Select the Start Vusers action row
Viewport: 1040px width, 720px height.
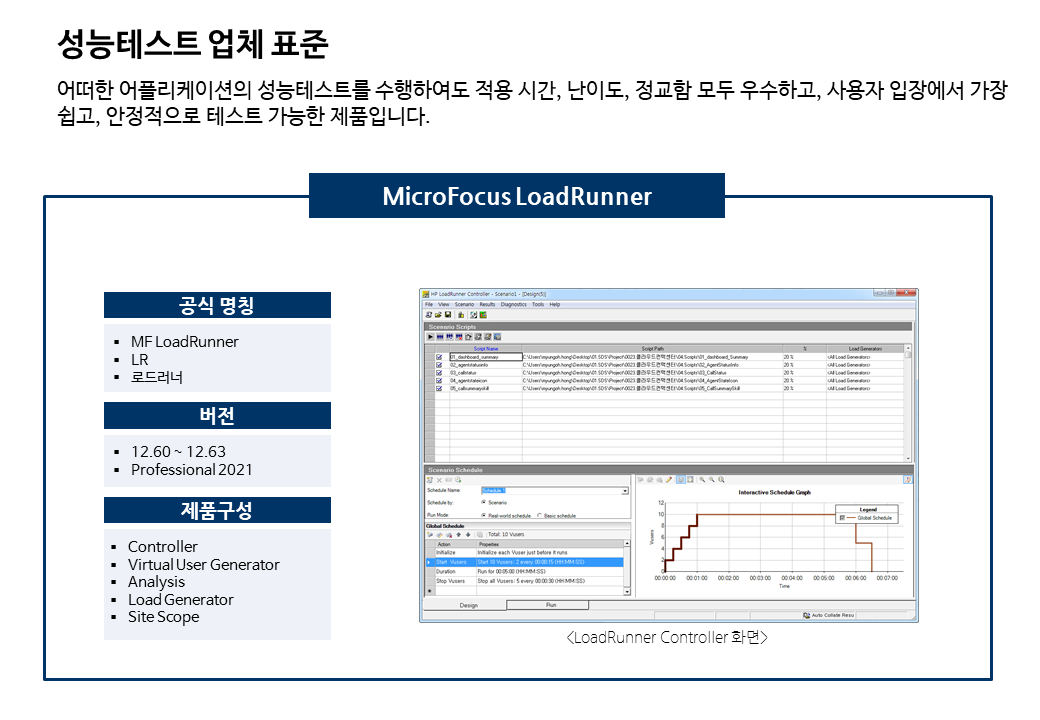point(527,562)
